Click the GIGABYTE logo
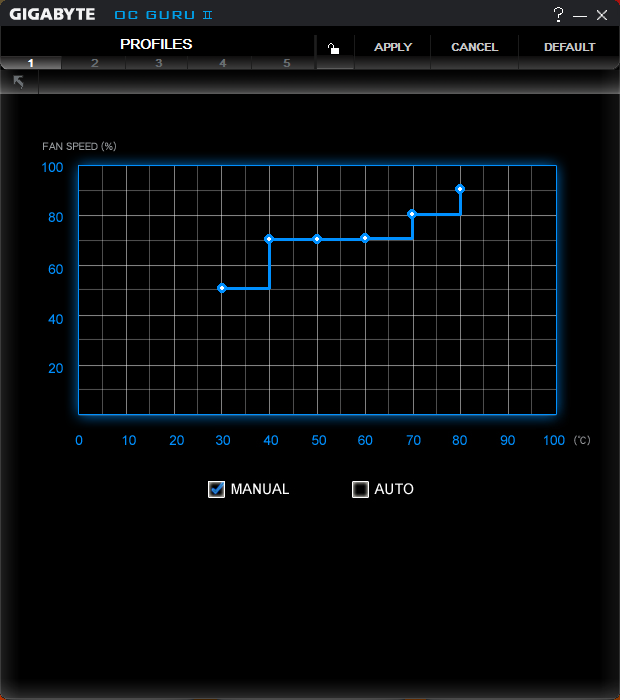 tap(52, 14)
